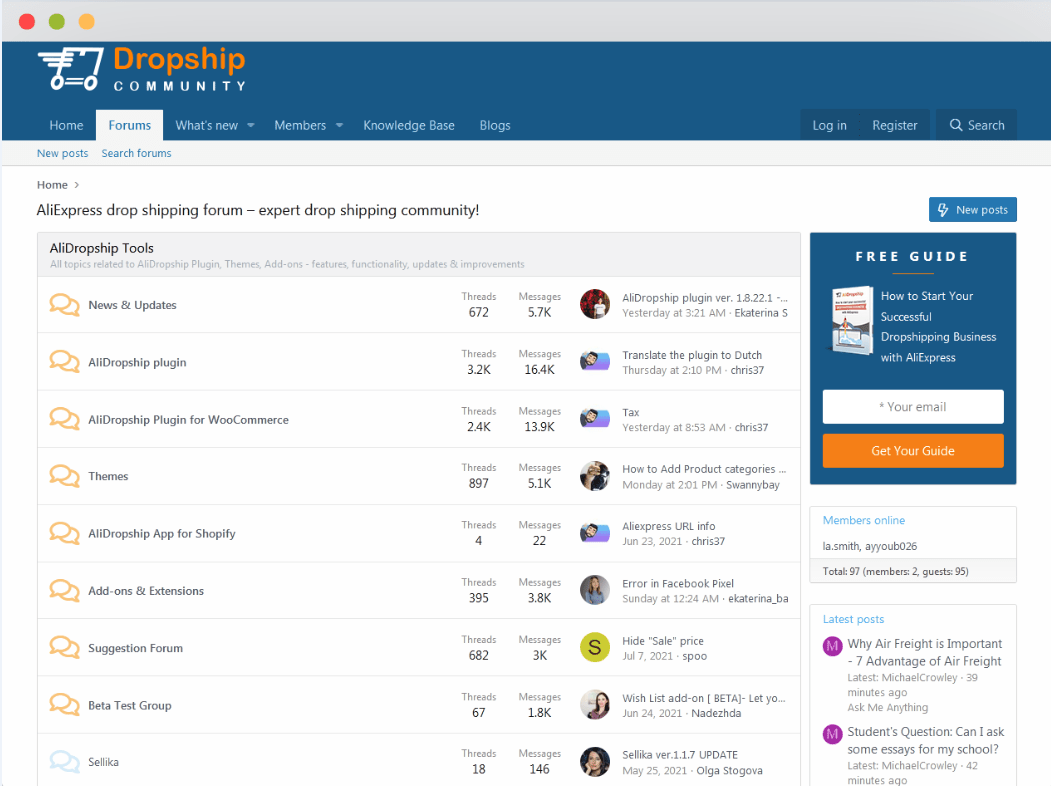Open Why Air Freight is Important post
Viewport: 1051px width, 786px height.
[924, 652]
